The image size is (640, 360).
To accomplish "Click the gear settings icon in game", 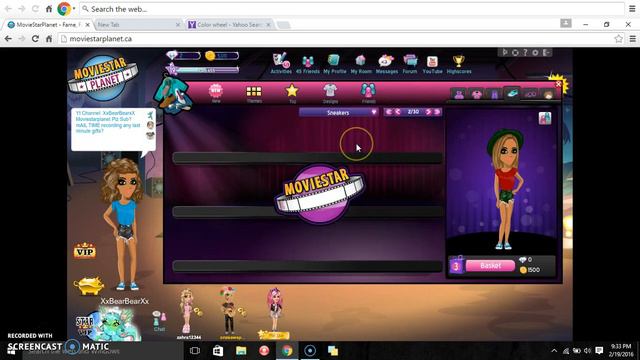I will pyautogui.click(x=535, y=53).
